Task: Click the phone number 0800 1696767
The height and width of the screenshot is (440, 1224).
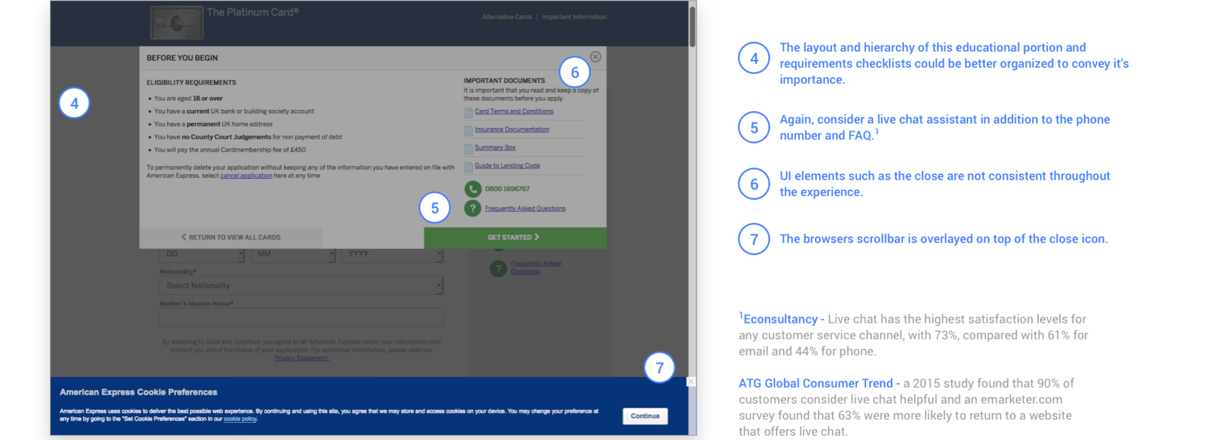Action: (507, 188)
